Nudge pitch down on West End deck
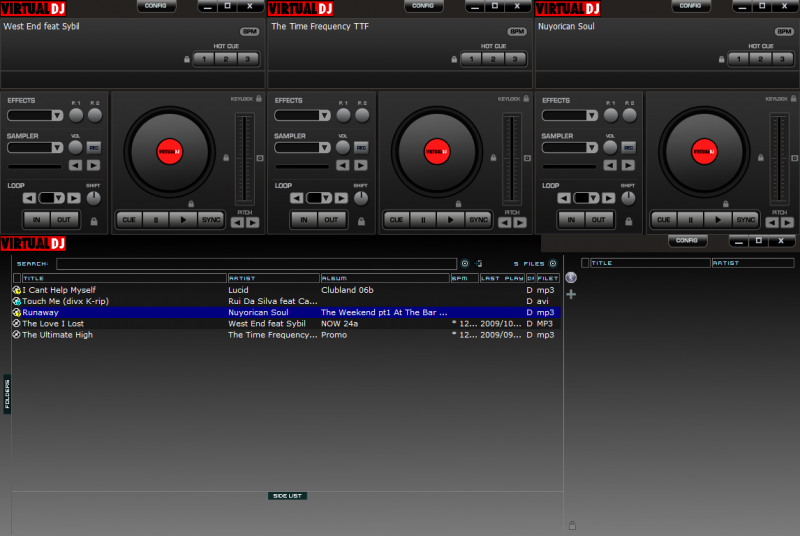Screen dimensions: 800x536 [237, 222]
